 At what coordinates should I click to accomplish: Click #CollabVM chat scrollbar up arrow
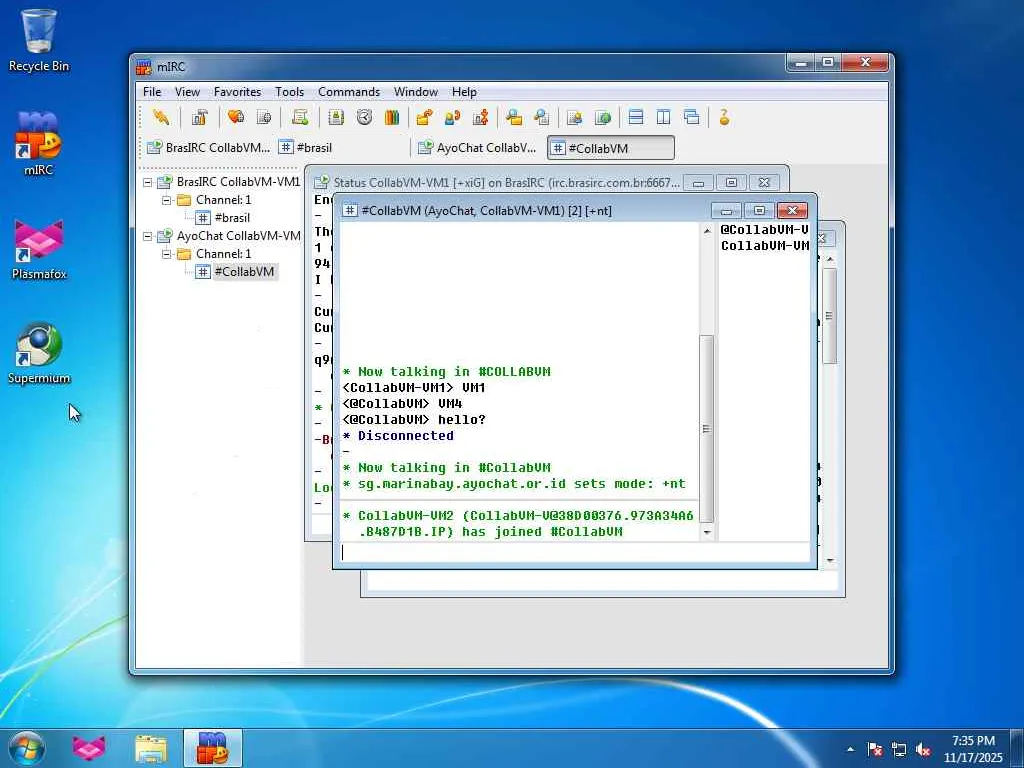707,231
